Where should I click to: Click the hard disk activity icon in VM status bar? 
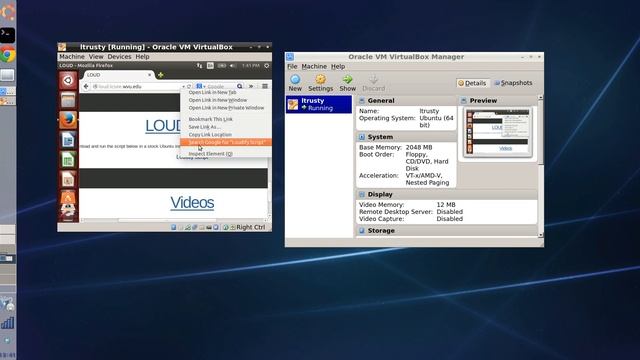(174, 227)
